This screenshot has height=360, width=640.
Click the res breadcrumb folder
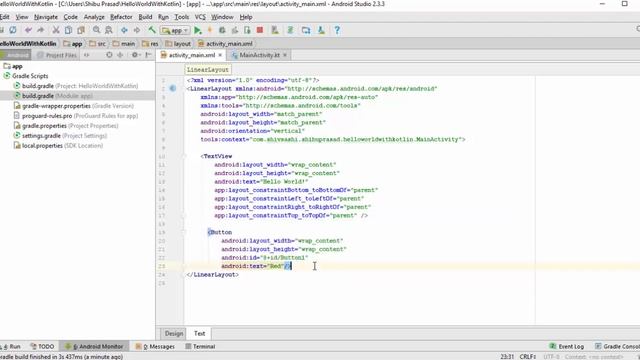point(150,44)
